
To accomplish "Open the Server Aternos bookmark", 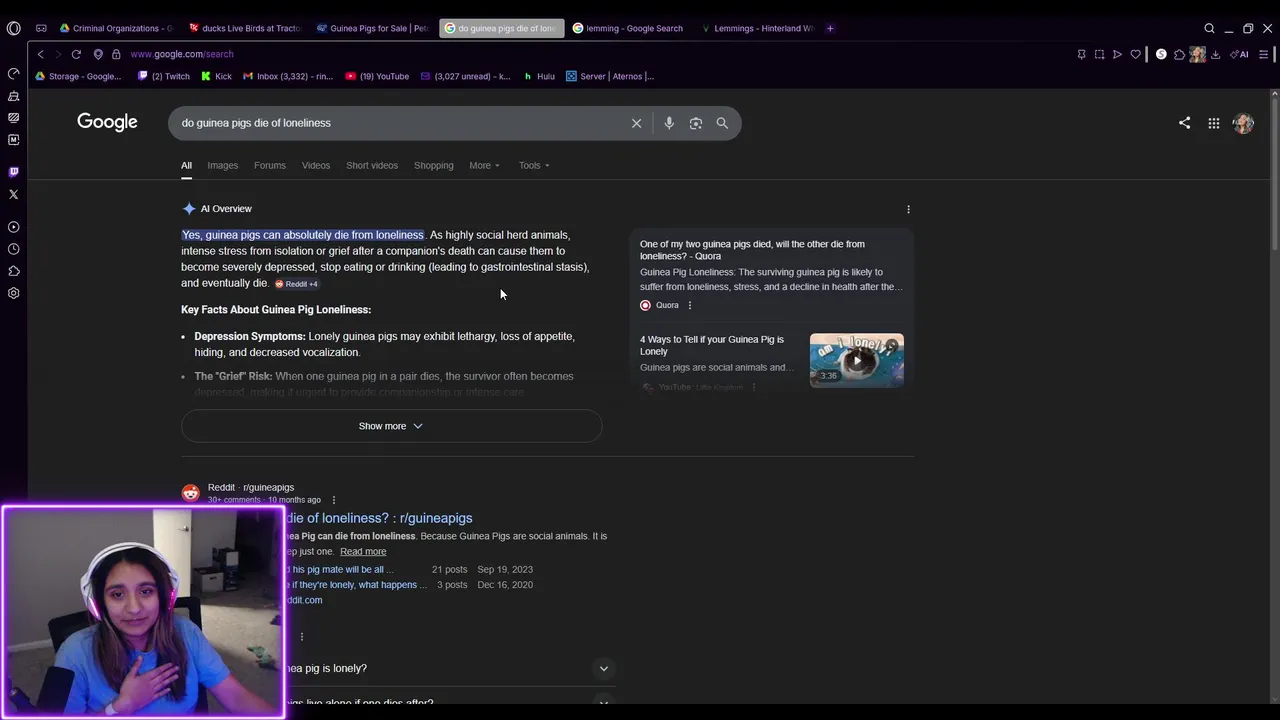I will [x=610, y=76].
